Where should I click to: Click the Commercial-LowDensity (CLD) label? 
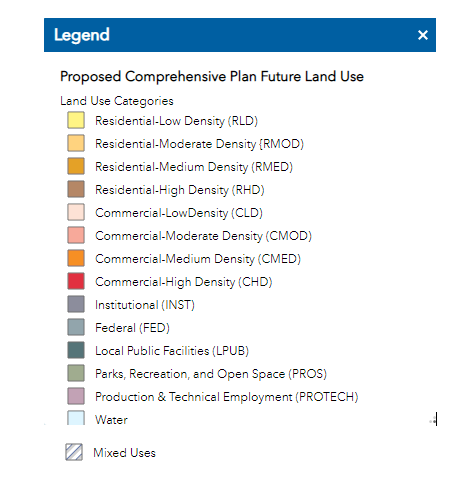click(x=179, y=213)
